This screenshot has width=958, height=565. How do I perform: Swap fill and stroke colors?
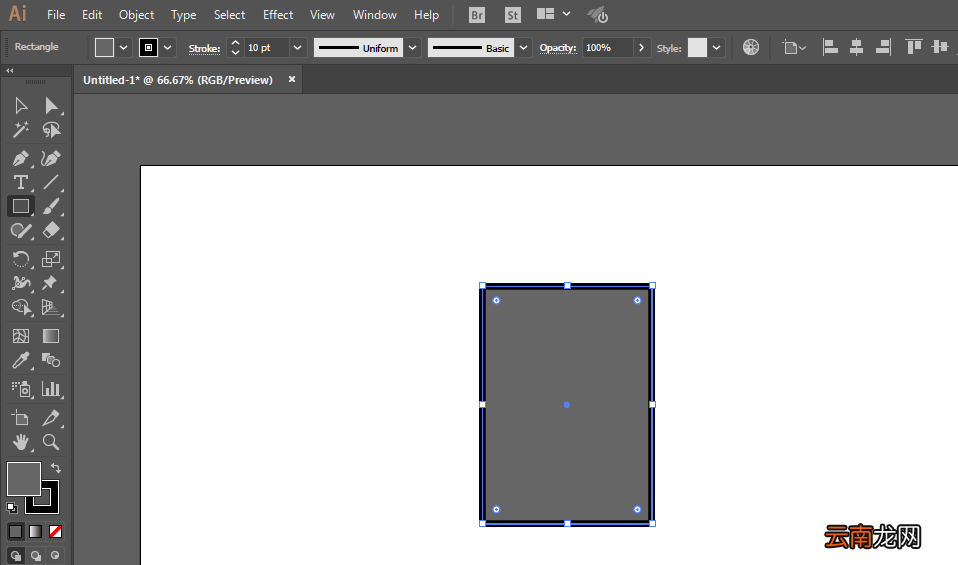point(56,468)
